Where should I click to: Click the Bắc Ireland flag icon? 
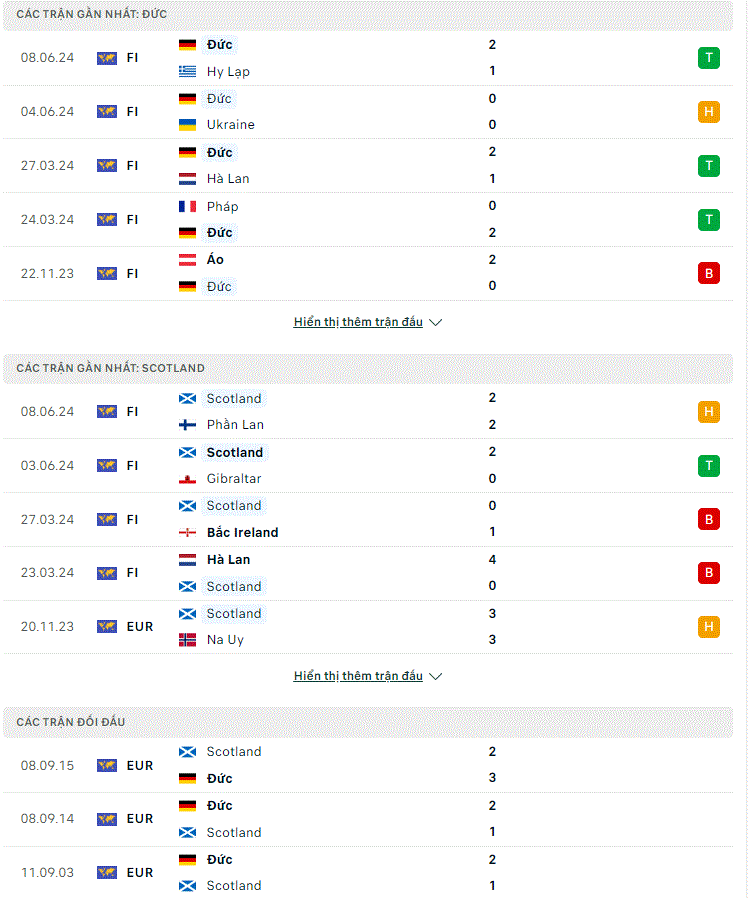(187, 533)
